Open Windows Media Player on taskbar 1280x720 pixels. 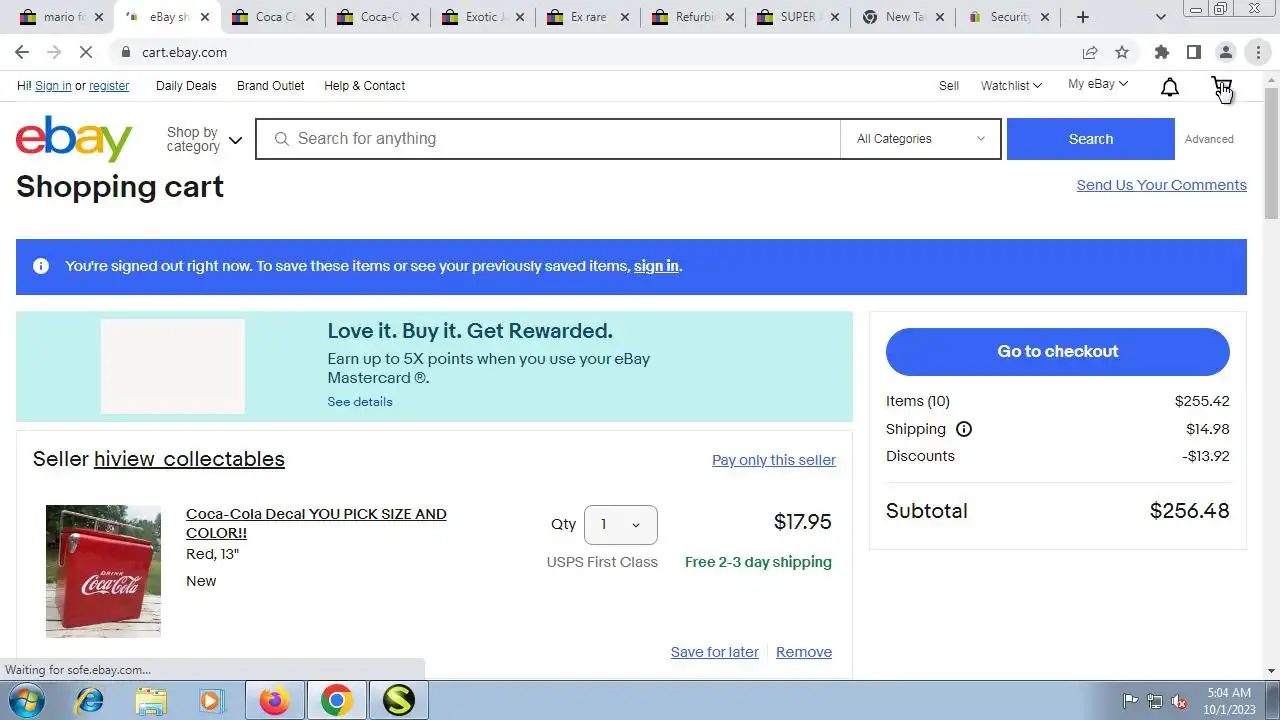point(212,701)
